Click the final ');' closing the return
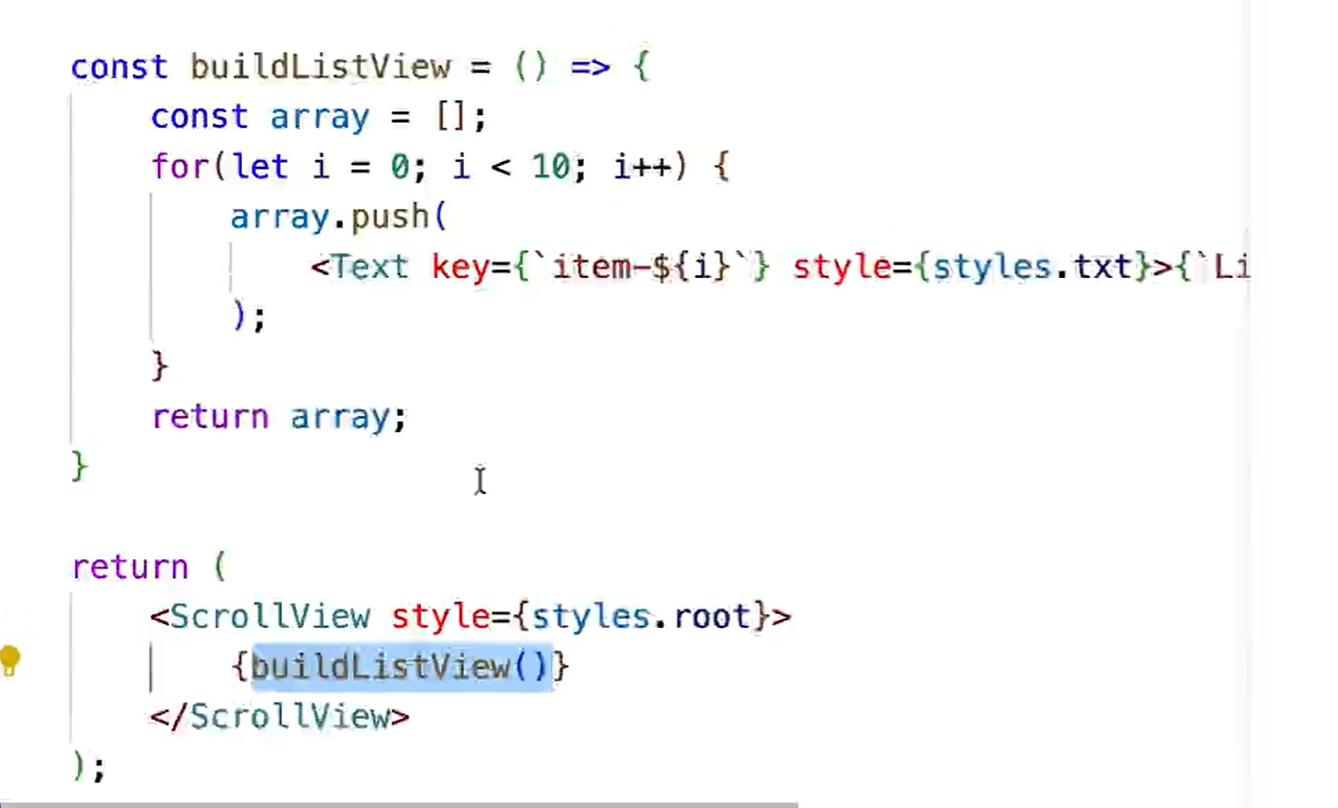 [89, 767]
